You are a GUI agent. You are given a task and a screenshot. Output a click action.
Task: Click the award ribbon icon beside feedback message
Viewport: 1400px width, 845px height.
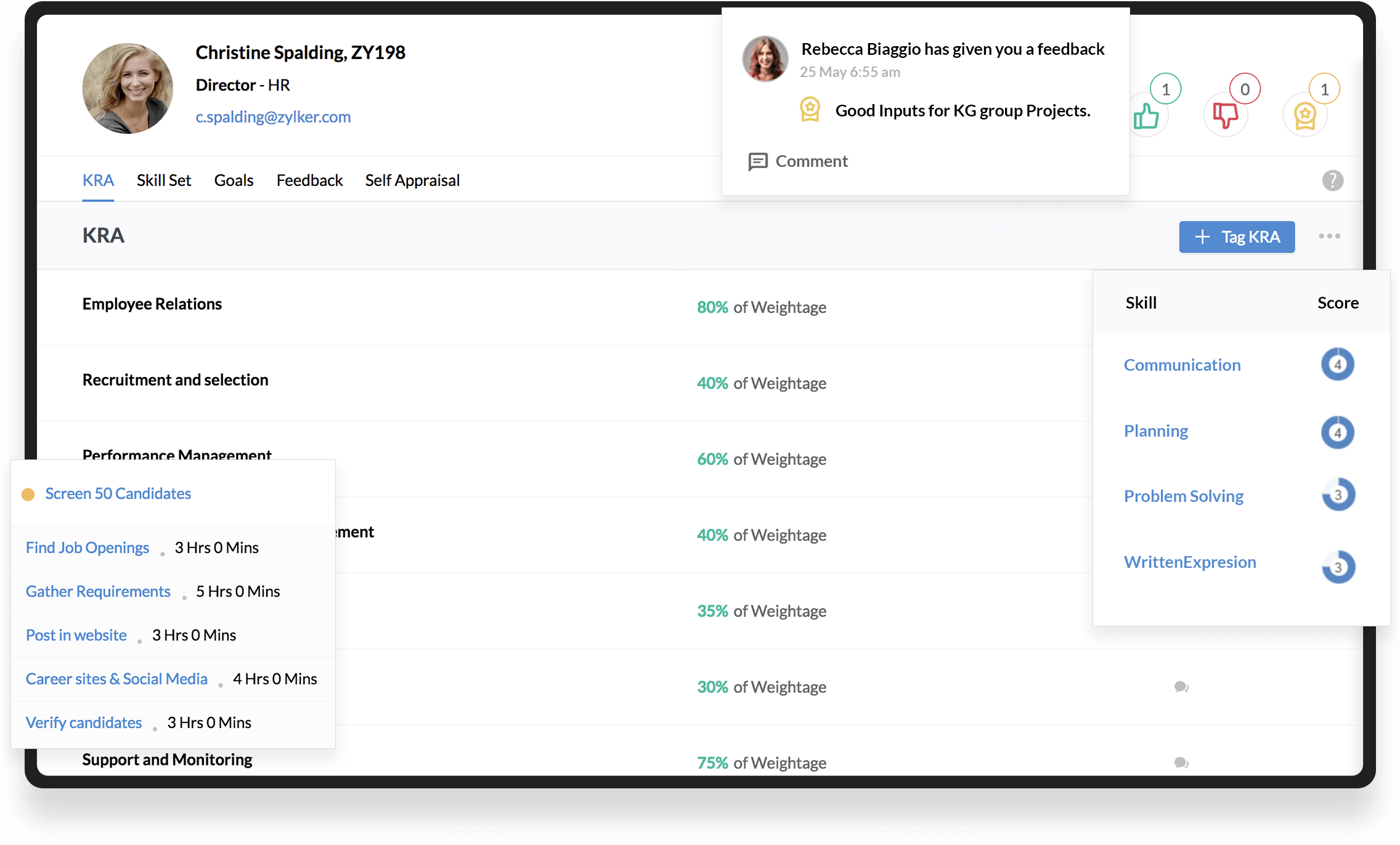click(x=810, y=110)
